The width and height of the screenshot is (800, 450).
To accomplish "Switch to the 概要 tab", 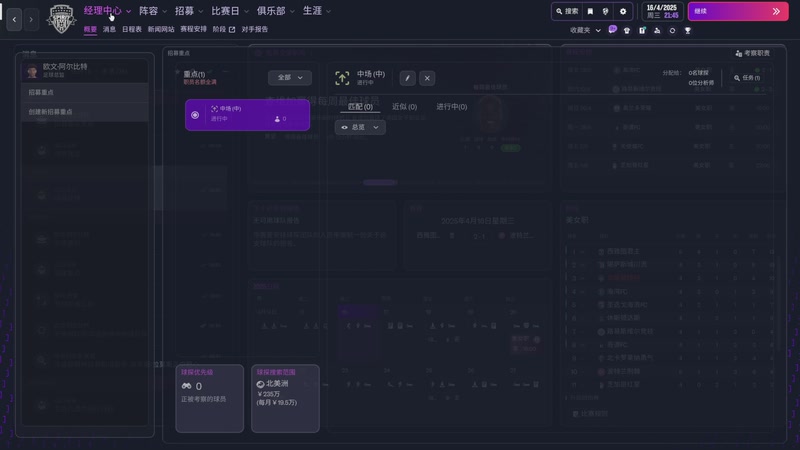I will [x=90, y=30].
